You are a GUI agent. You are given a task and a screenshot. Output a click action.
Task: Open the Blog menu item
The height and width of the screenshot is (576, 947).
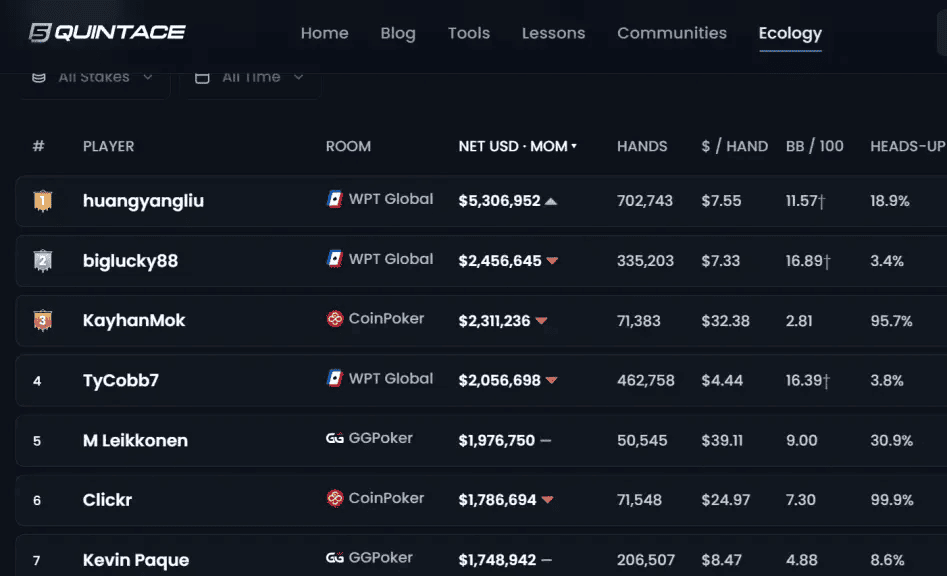point(398,33)
